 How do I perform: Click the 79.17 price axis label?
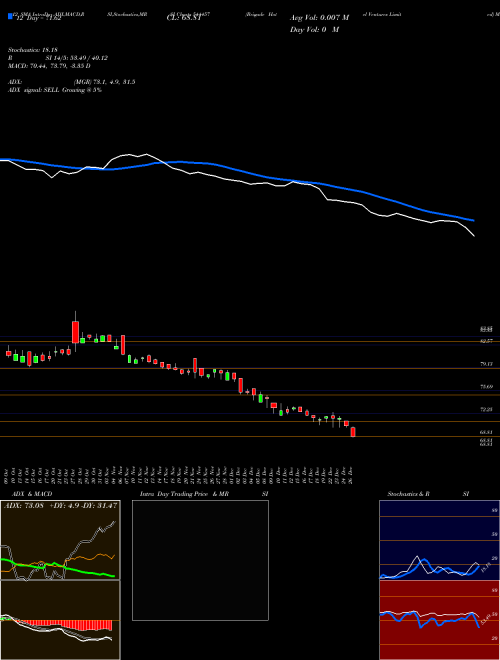[x=486, y=364]
